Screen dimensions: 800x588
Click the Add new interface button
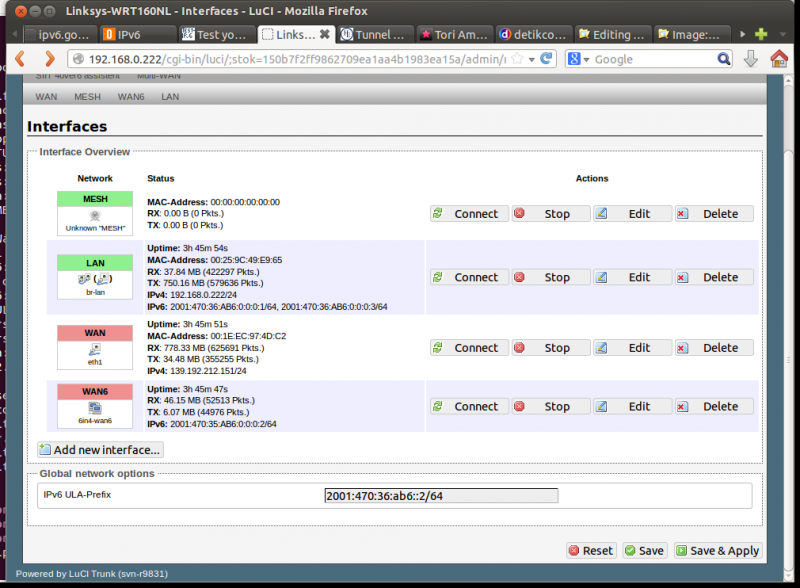click(100, 449)
